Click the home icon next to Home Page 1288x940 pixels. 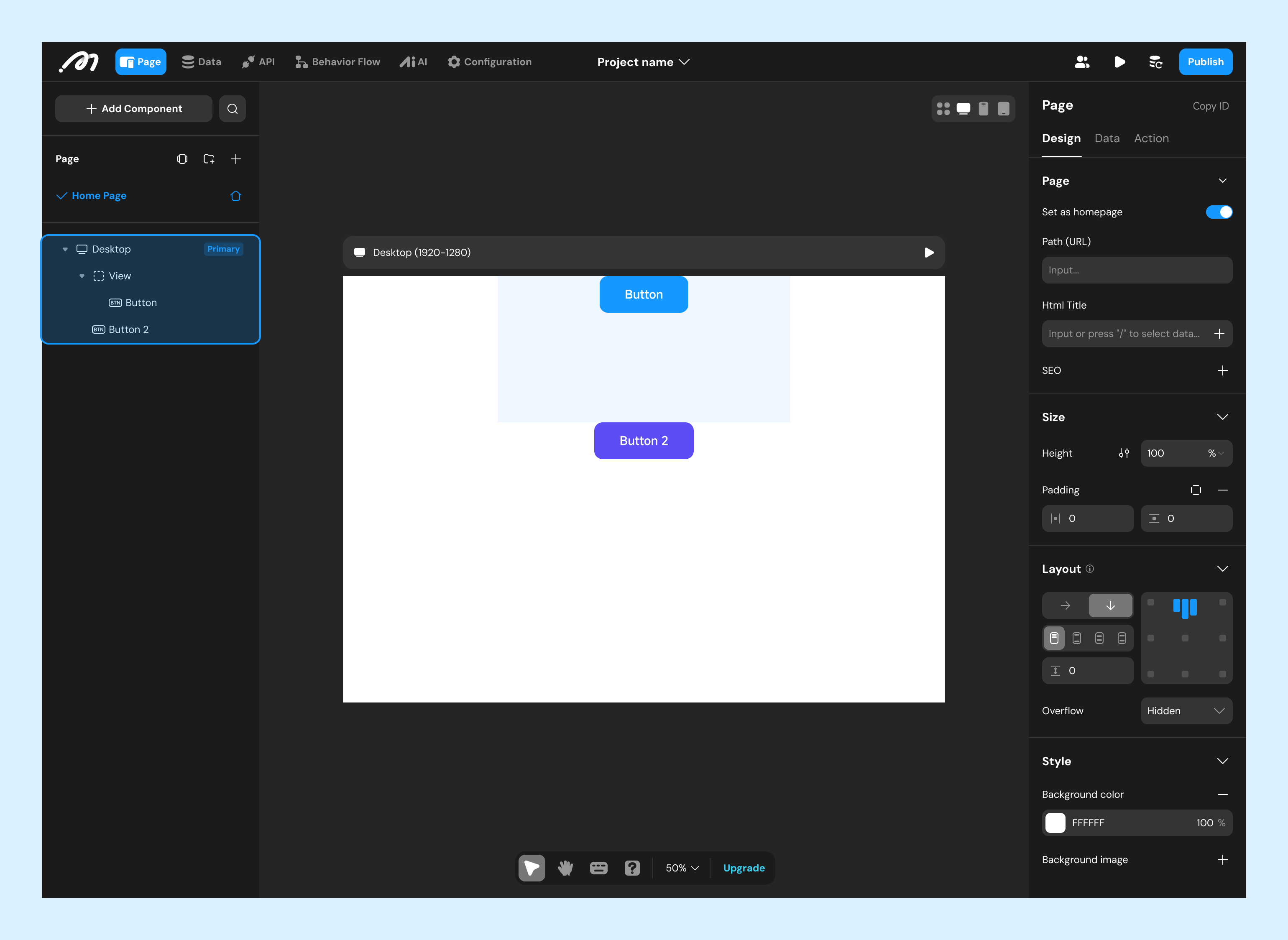click(x=235, y=196)
